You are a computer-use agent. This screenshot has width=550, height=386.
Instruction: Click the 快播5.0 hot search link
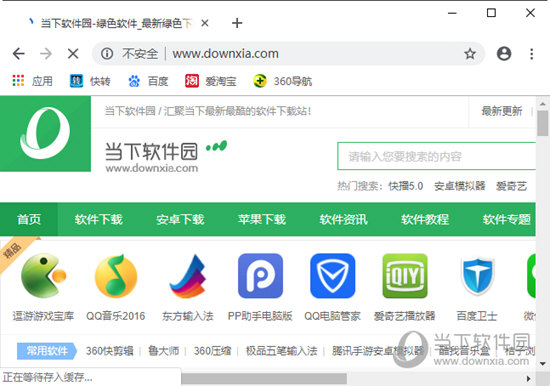405,186
